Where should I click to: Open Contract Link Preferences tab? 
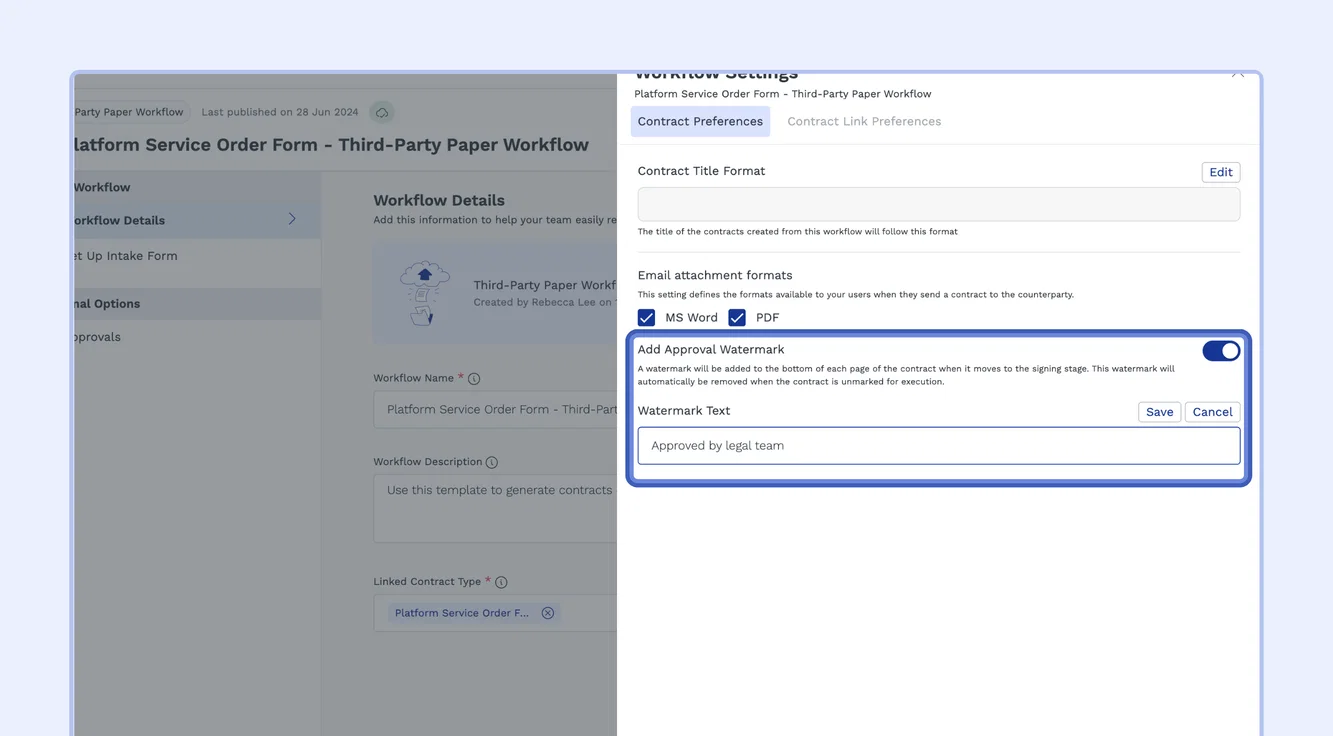864,122
